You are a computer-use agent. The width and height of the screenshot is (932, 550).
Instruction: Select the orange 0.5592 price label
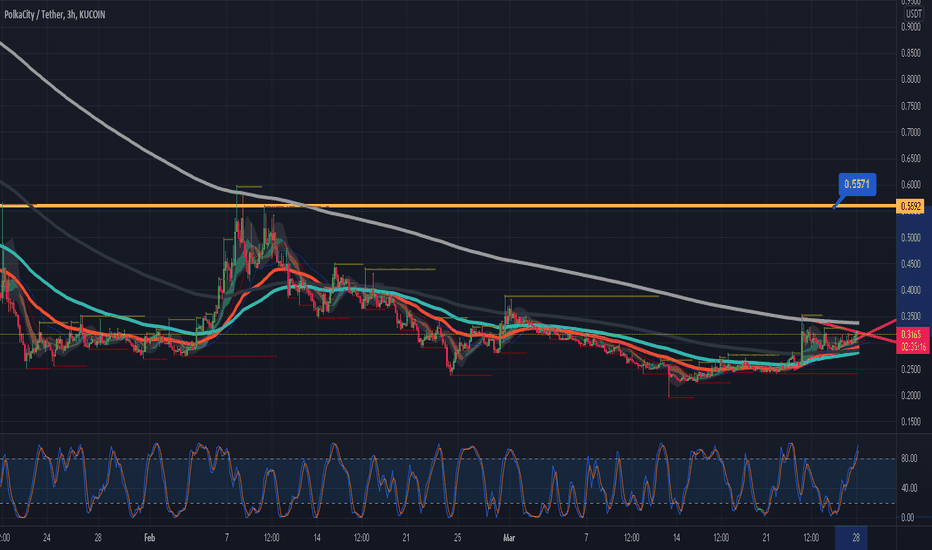tap(911, 207)
